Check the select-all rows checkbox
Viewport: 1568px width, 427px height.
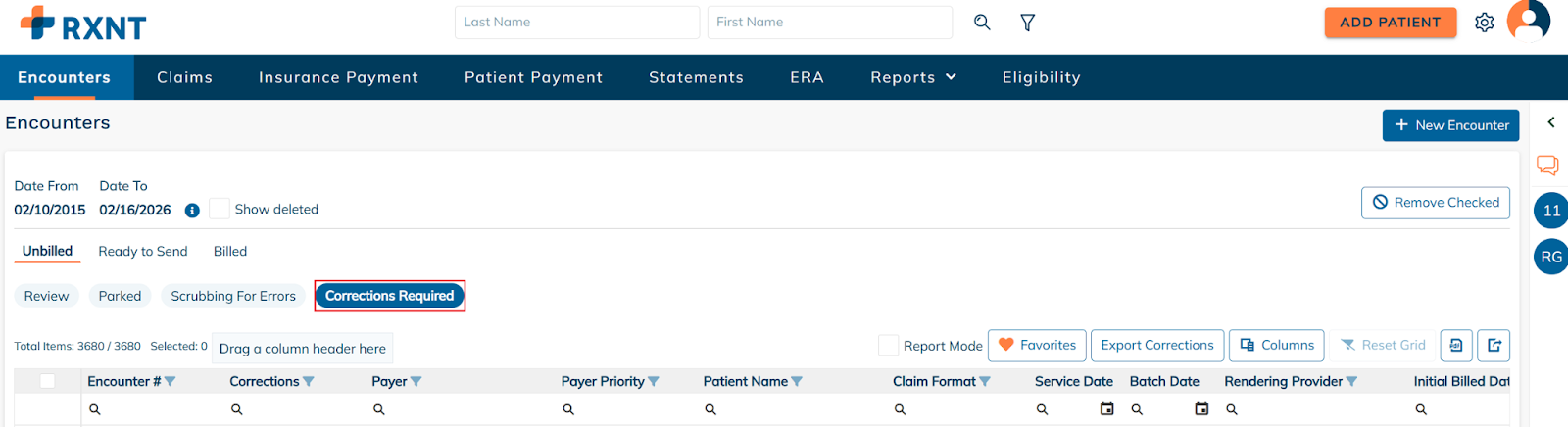point(47,381)
